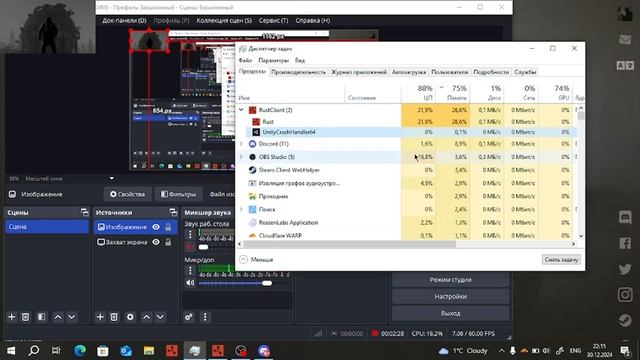Delete selected source with trash icon

coord(114,317)
